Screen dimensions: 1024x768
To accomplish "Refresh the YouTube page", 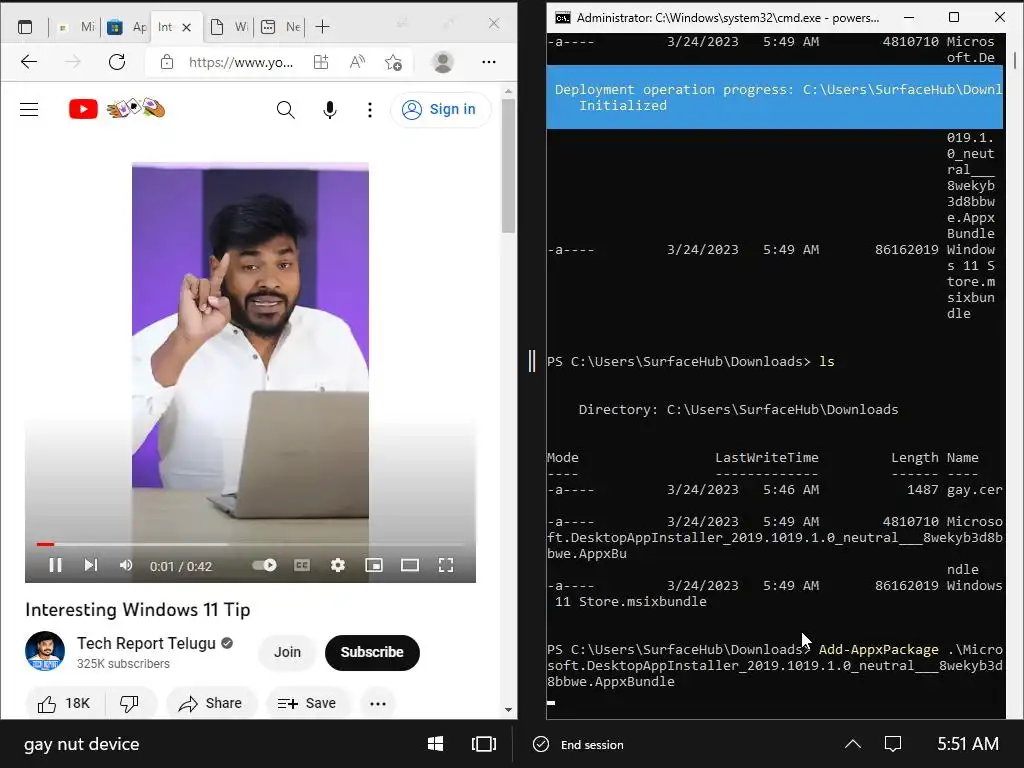I will [117, 62].
